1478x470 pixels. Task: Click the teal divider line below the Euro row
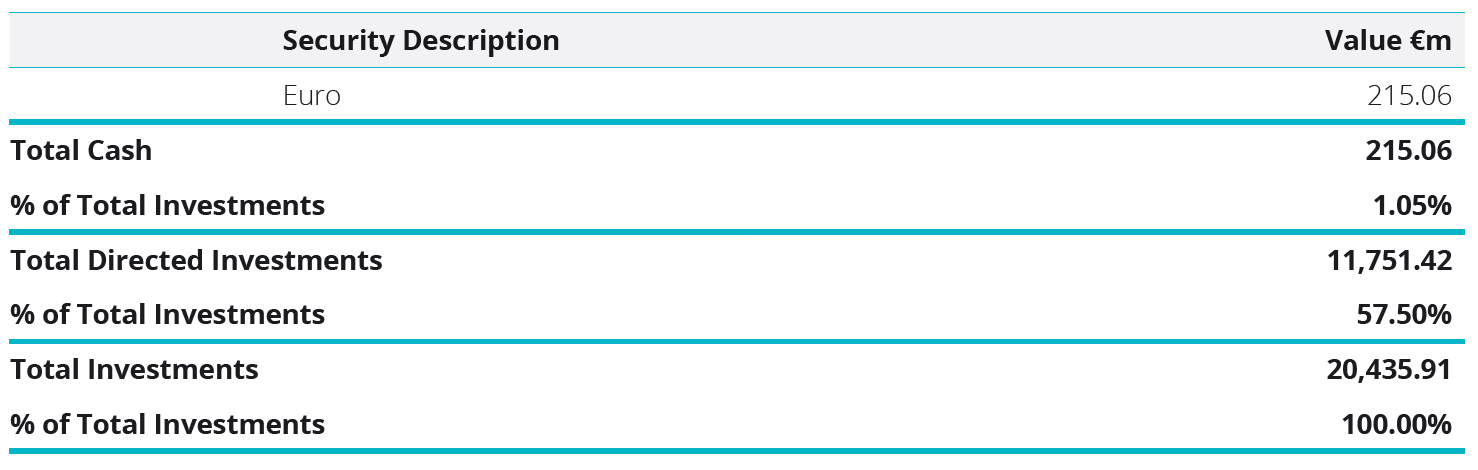738,123
